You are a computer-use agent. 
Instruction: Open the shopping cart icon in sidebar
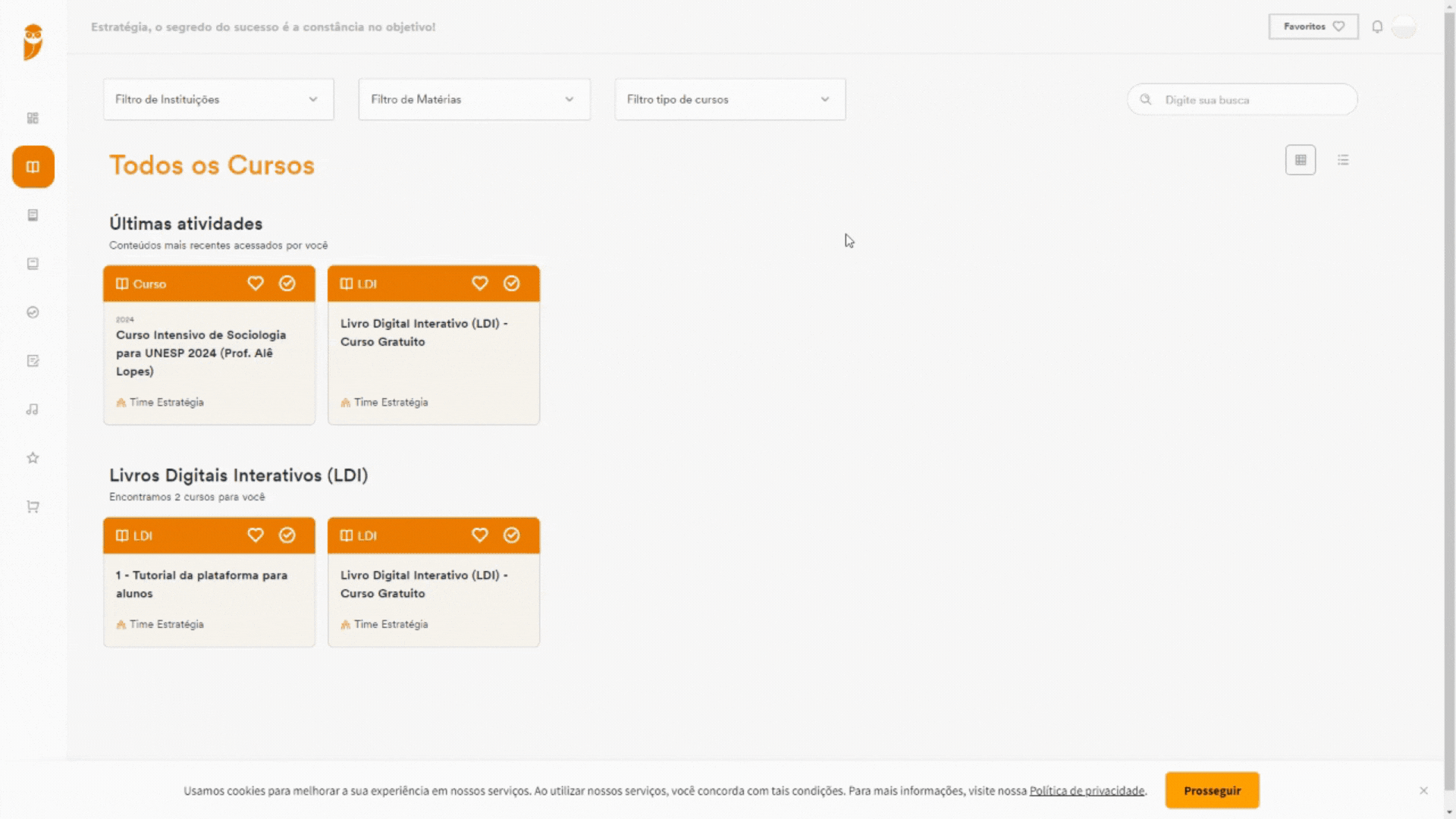[33, 507]
